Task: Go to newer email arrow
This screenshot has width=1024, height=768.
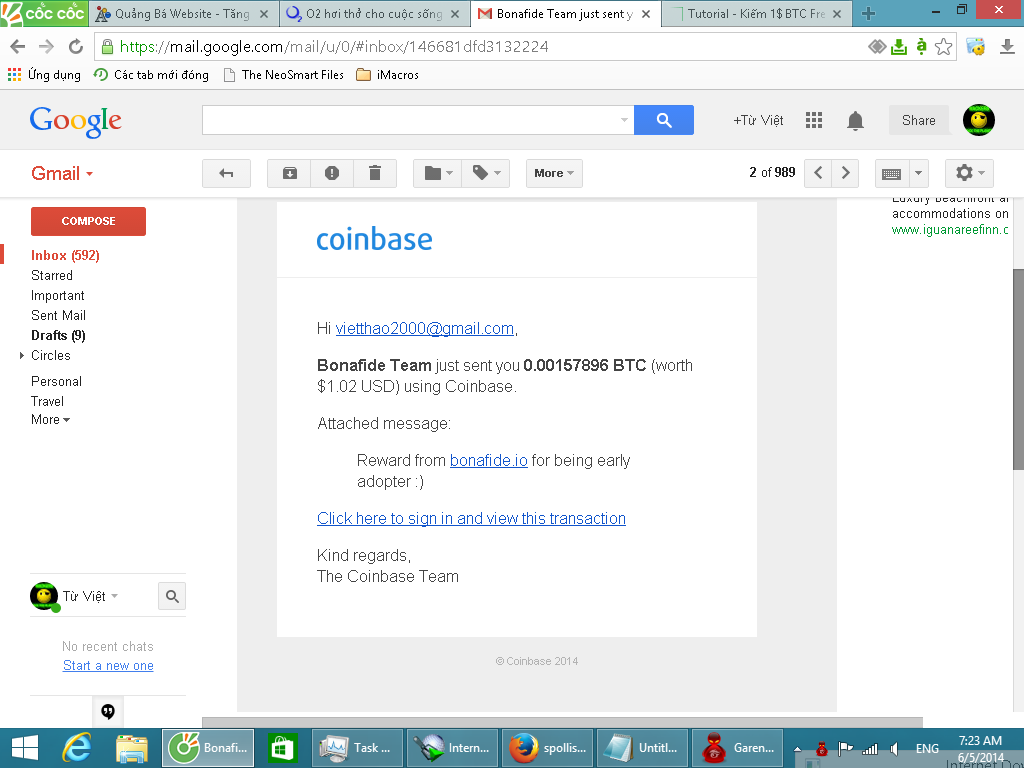Action: (818, 173)
